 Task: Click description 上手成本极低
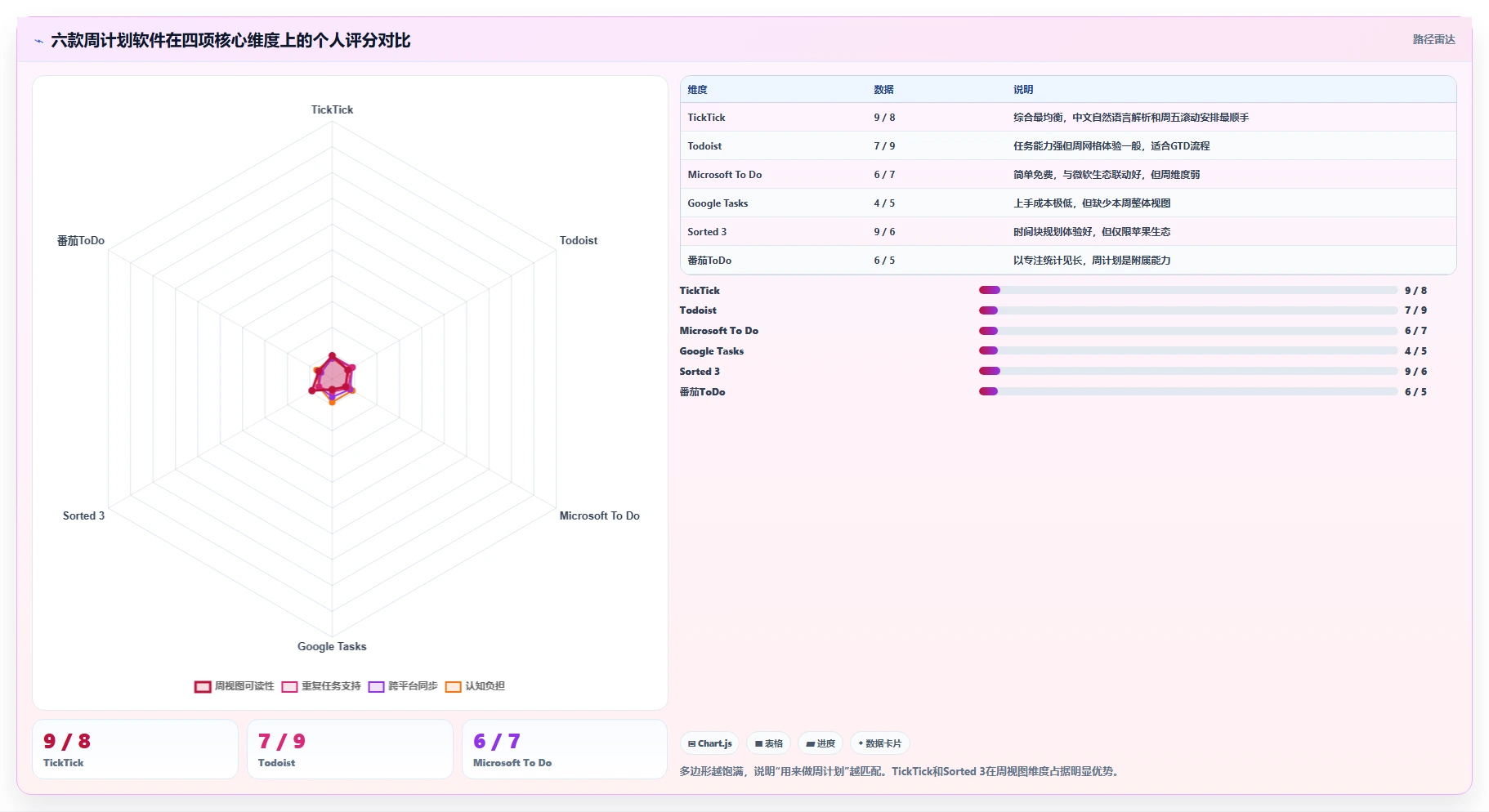tap(1092, 203)
